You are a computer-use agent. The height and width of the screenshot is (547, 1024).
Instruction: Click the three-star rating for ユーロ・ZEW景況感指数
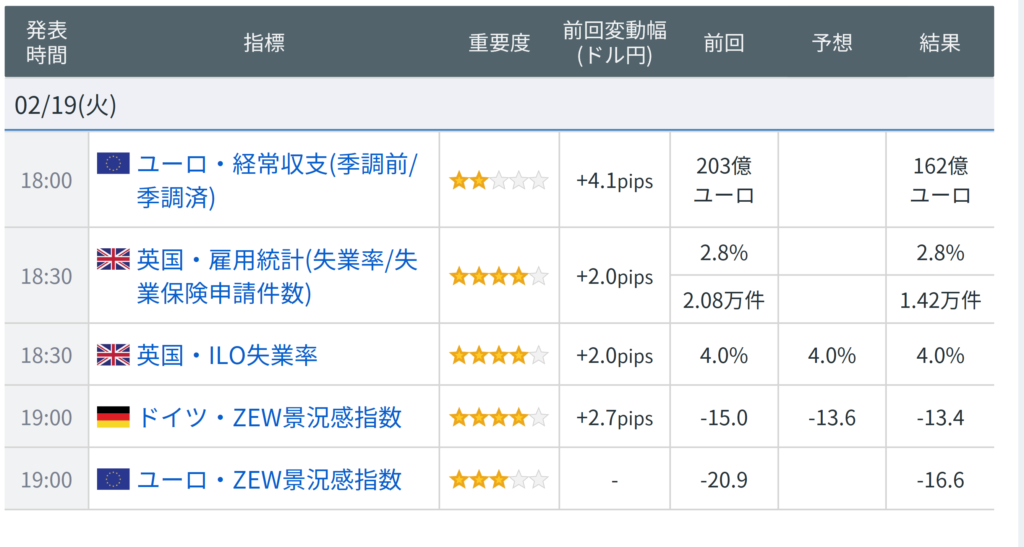pos(499,480)
